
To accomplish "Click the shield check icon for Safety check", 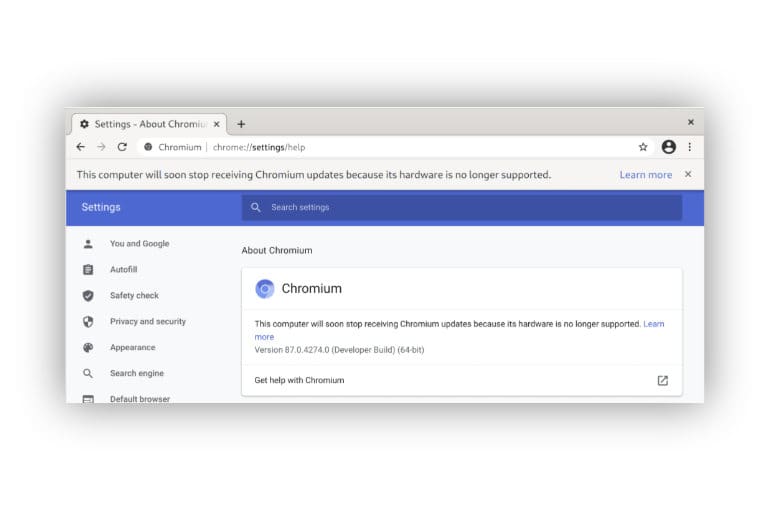I will (x=88, y=296).
